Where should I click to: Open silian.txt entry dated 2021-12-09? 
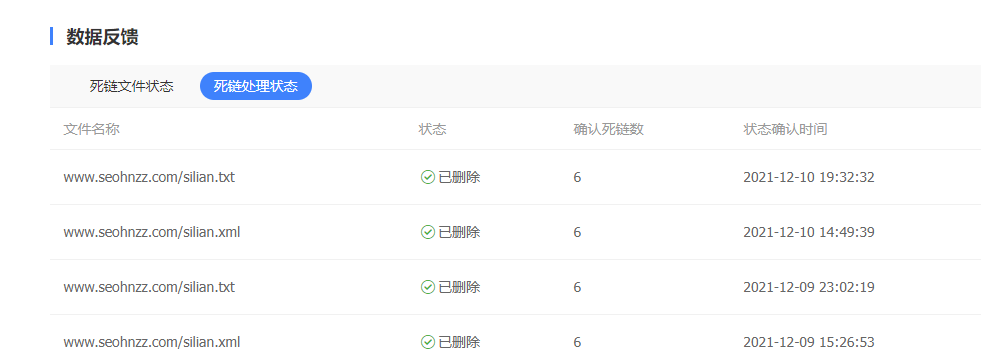pyautogui.click(x=149, y=287)
